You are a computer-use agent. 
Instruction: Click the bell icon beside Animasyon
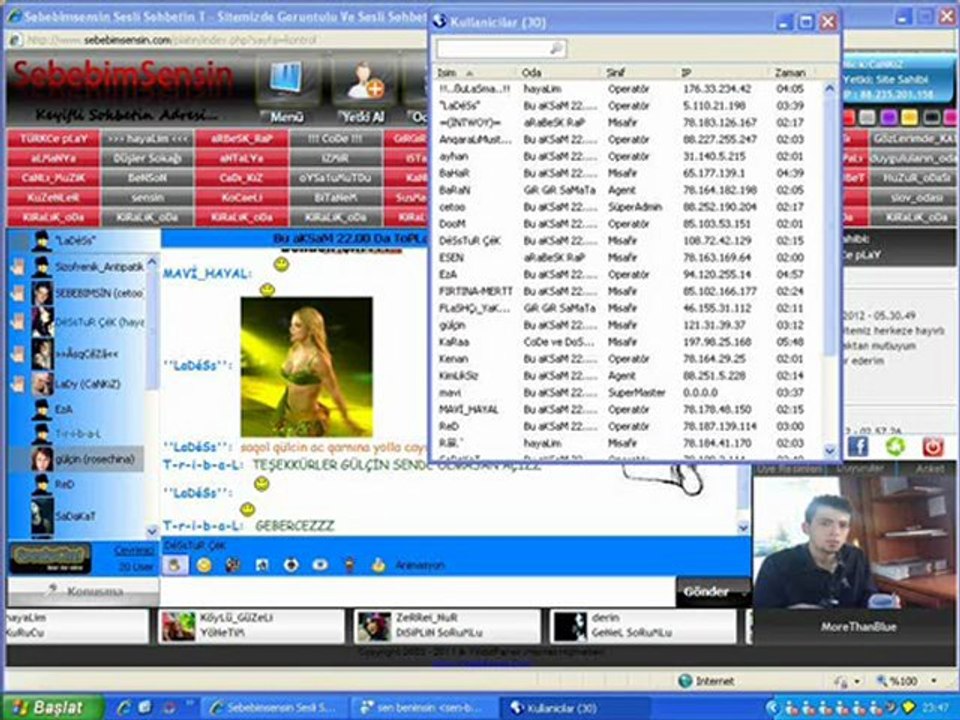pos(378,565)
